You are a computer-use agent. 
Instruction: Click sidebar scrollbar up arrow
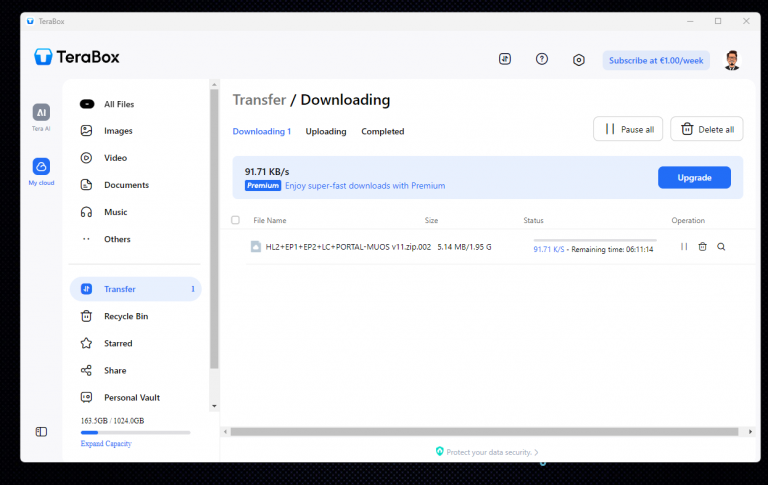pyautogui.click(x=214, y=84)
